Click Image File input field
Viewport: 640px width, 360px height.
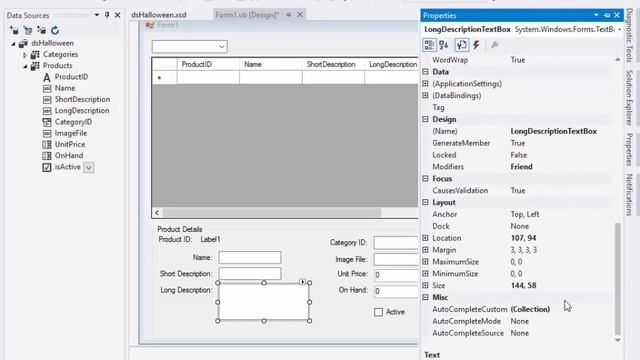pos(396,259)
